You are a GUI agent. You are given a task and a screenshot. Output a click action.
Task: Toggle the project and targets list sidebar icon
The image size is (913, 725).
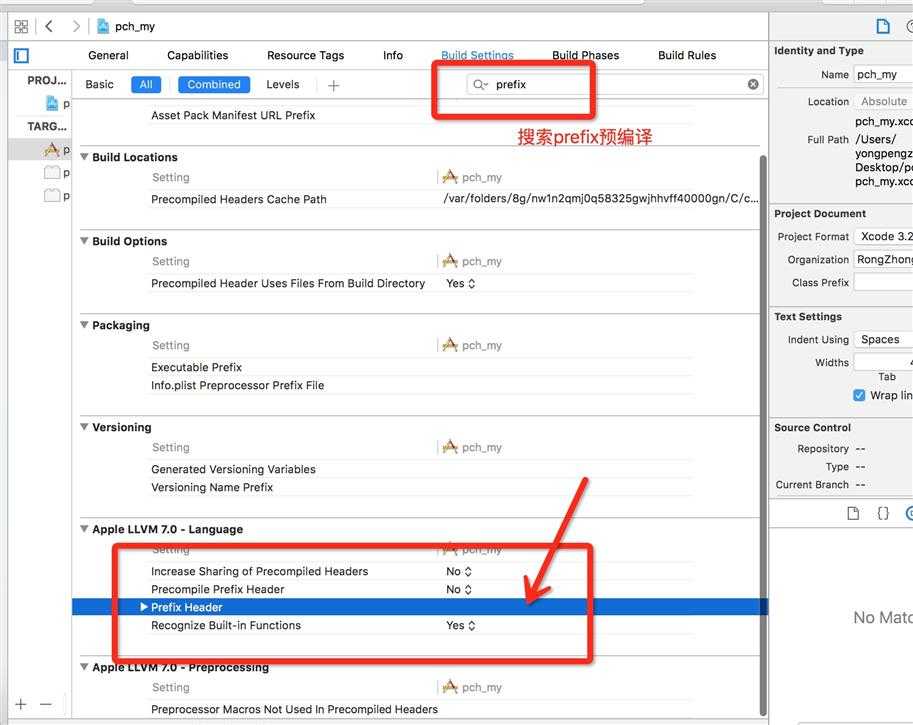pyautogui.click(x=22, y=56)
